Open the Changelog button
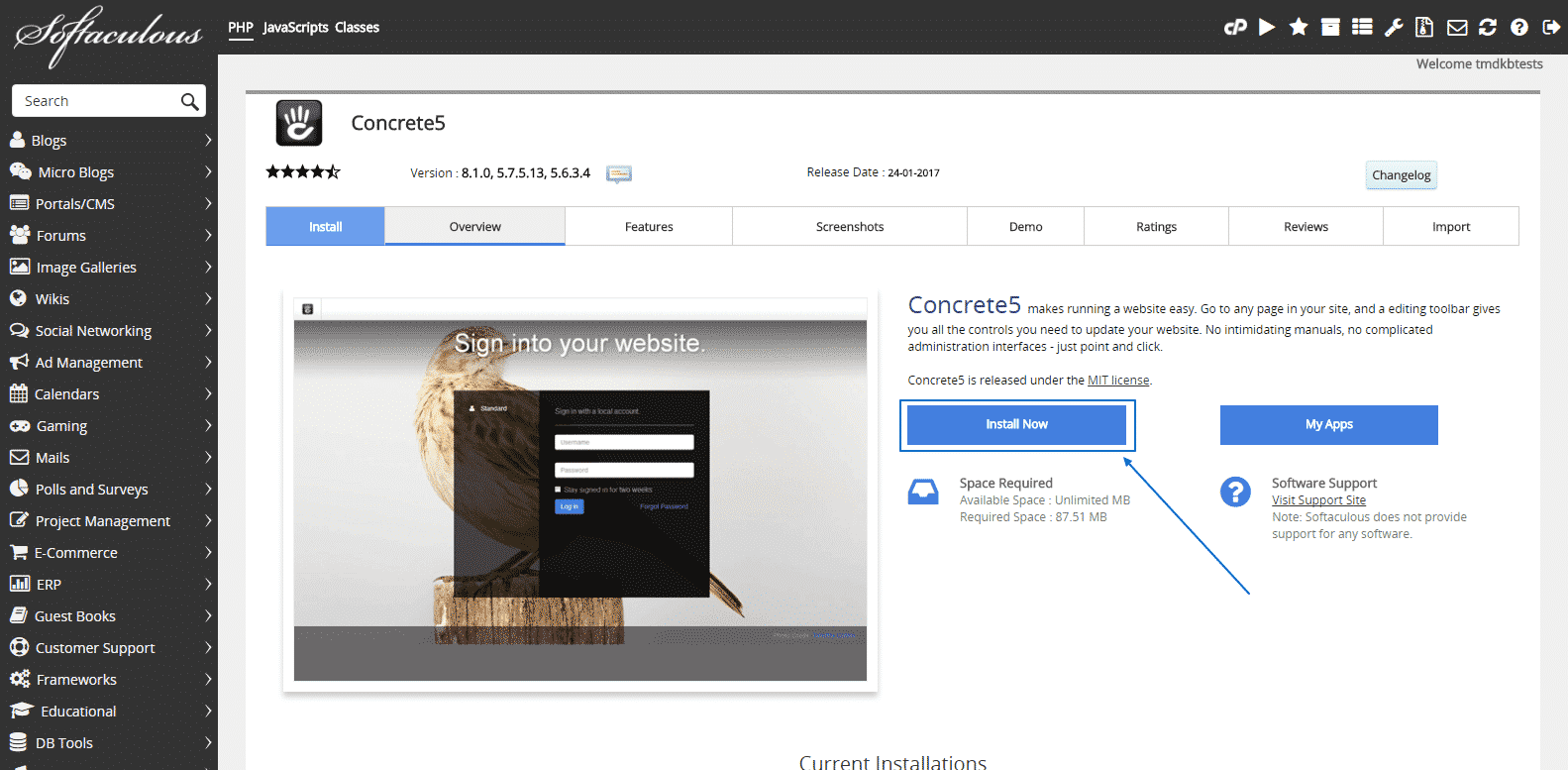Screen dimensions: 1568x770 [x=1402, y=175]
